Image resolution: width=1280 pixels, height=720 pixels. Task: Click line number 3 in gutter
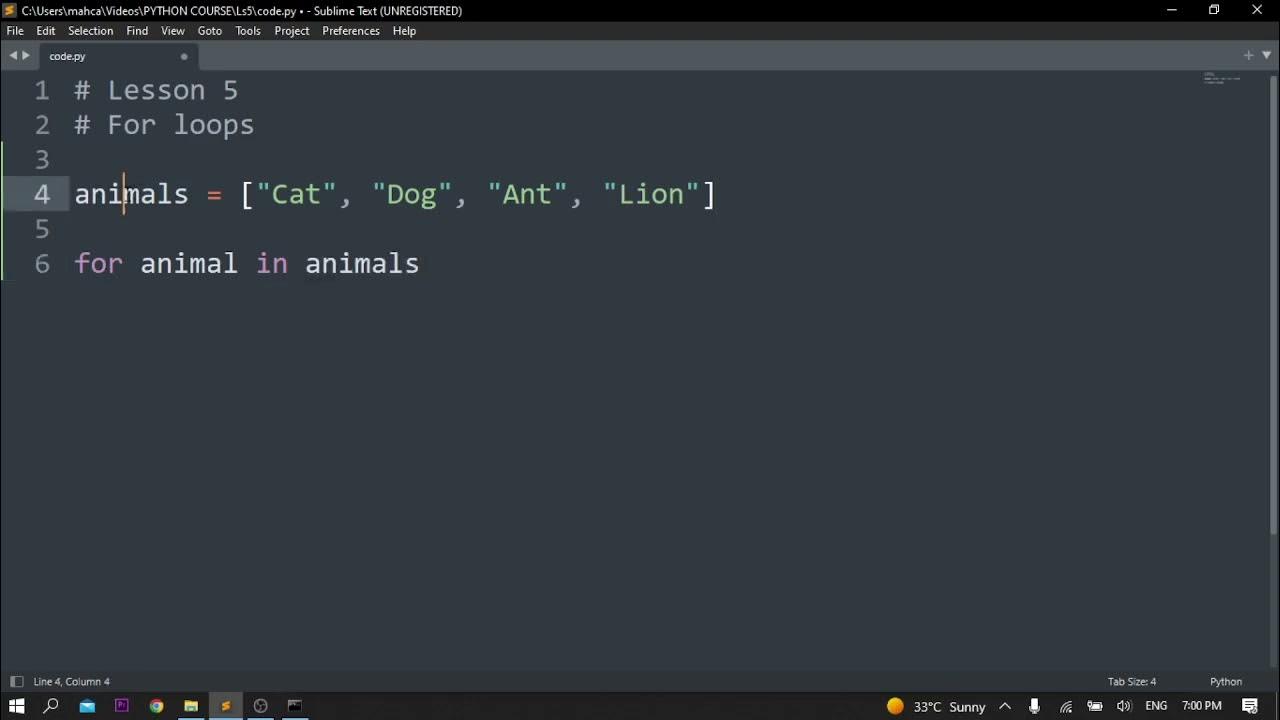click(41, 160)
